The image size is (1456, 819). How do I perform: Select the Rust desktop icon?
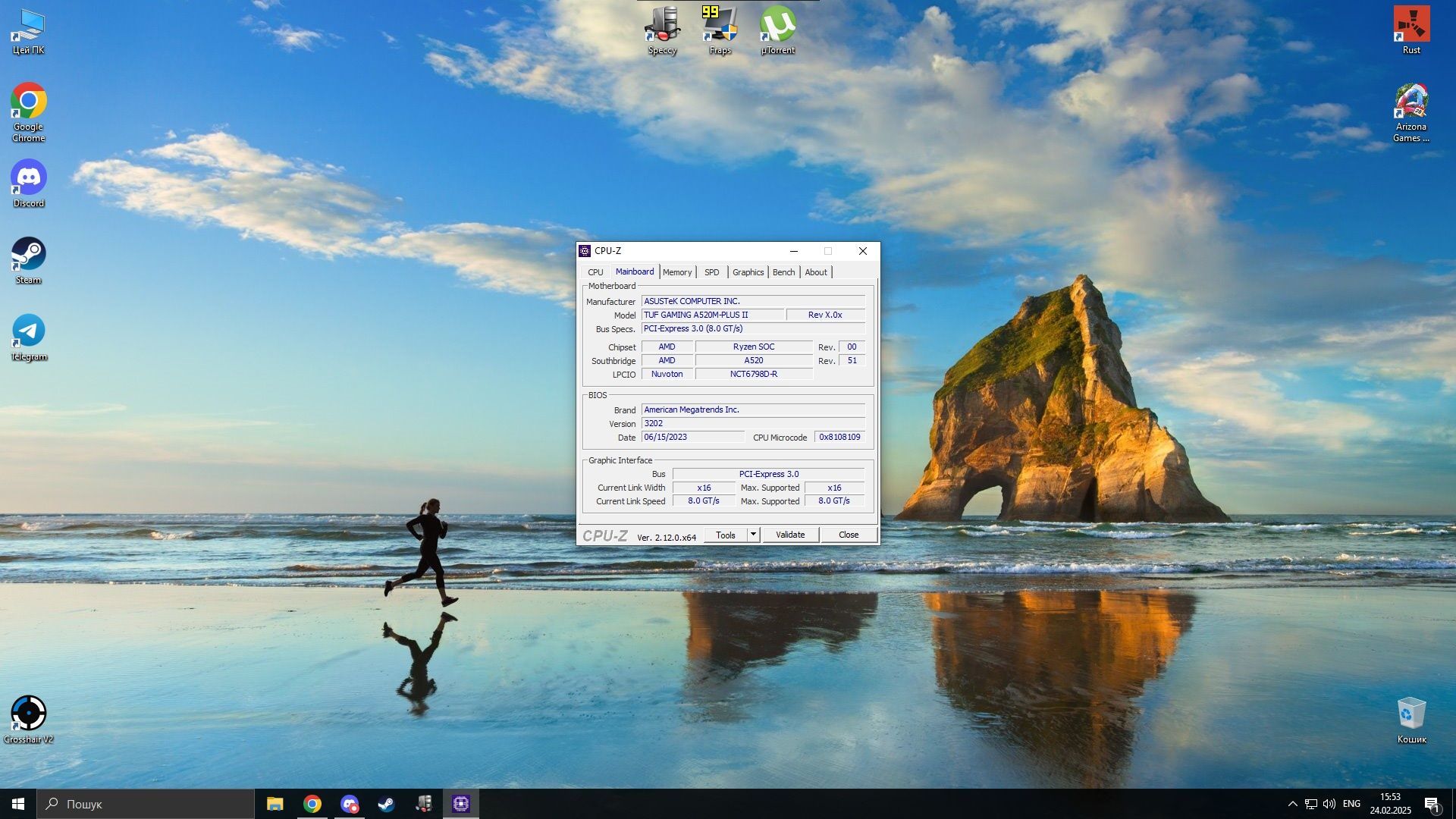click(1411, 30)
